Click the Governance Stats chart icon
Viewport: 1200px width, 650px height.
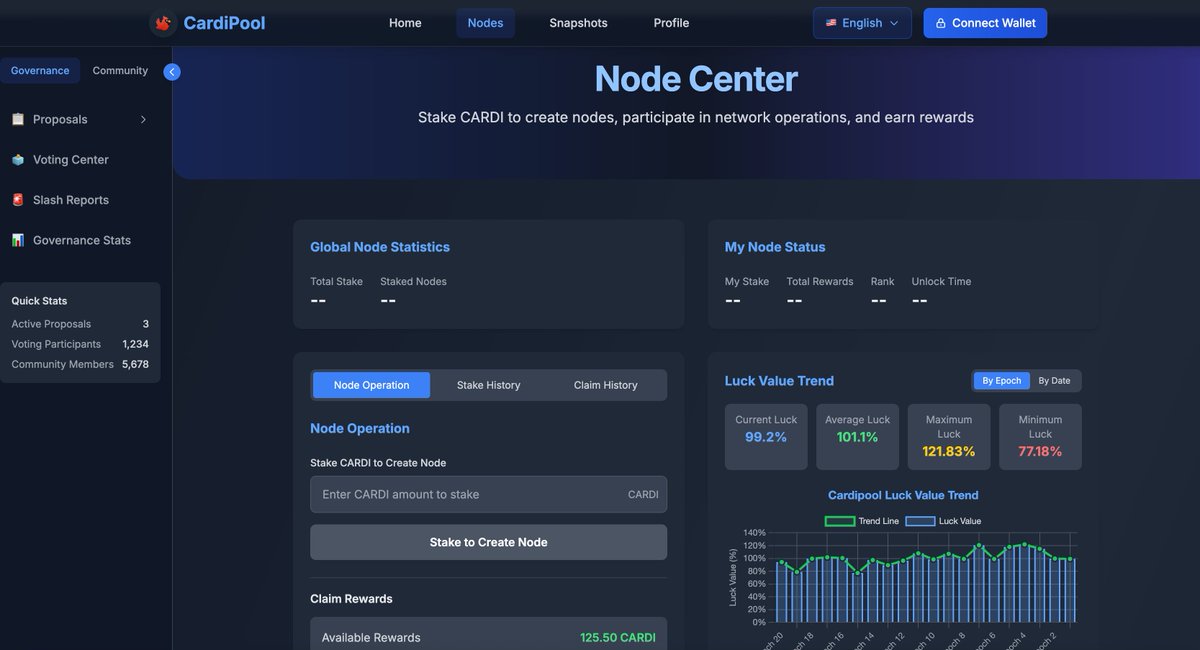pyautogui.click(x=18, y=240)
